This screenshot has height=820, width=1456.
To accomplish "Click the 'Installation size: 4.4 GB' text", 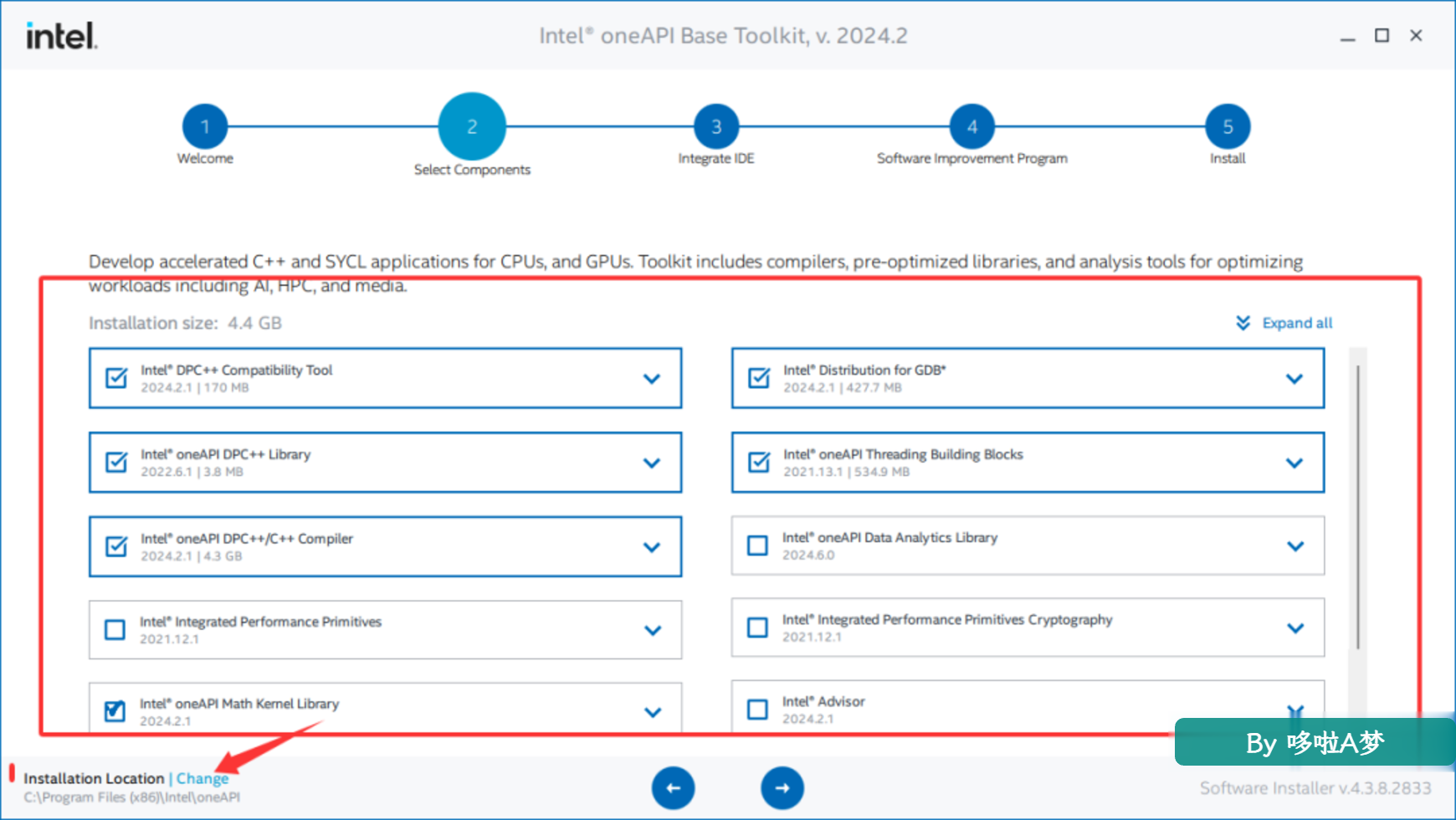I will click(x=185, y=323).
